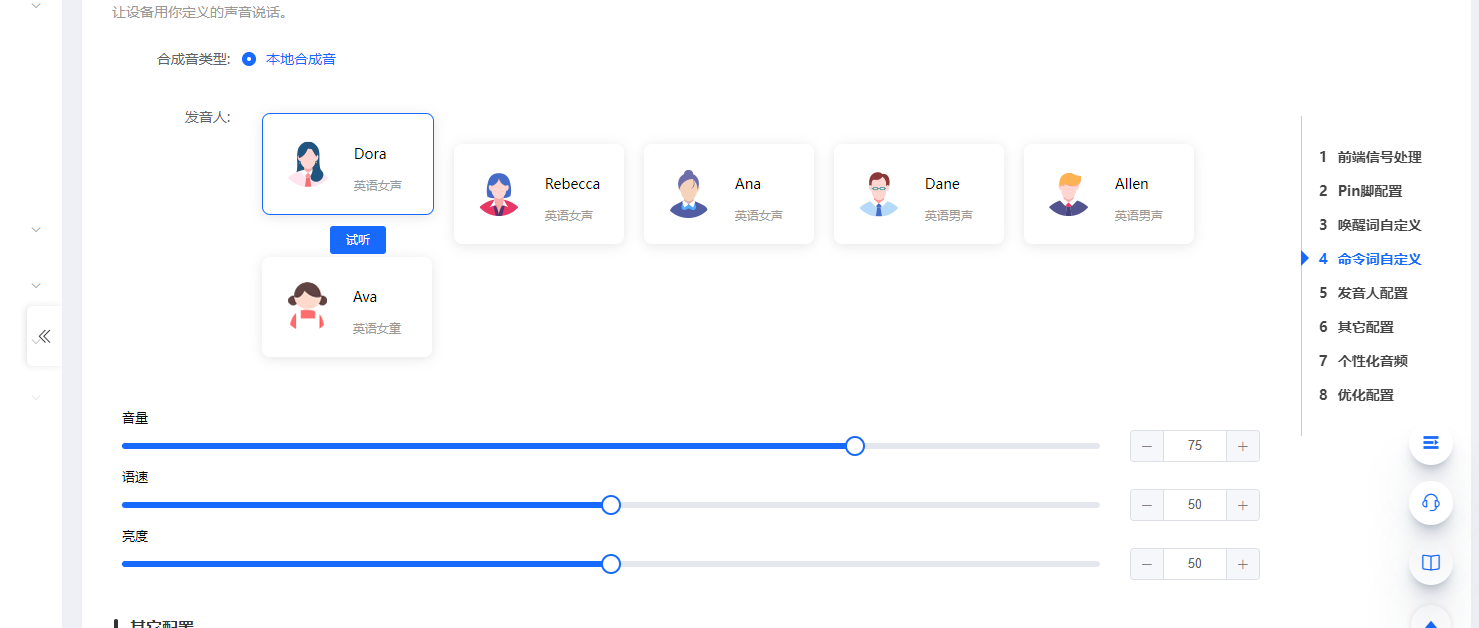
Task: Click the 试听 preview button
Action: coord(357,240)
